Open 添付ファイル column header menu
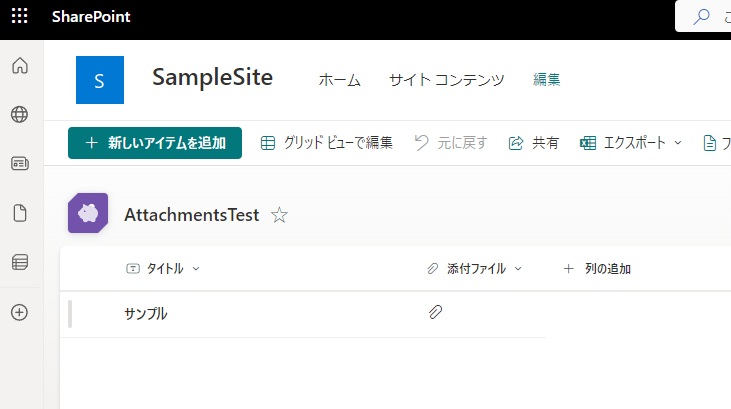Screen dimensions: 731x409 click(x=475, y=269)
